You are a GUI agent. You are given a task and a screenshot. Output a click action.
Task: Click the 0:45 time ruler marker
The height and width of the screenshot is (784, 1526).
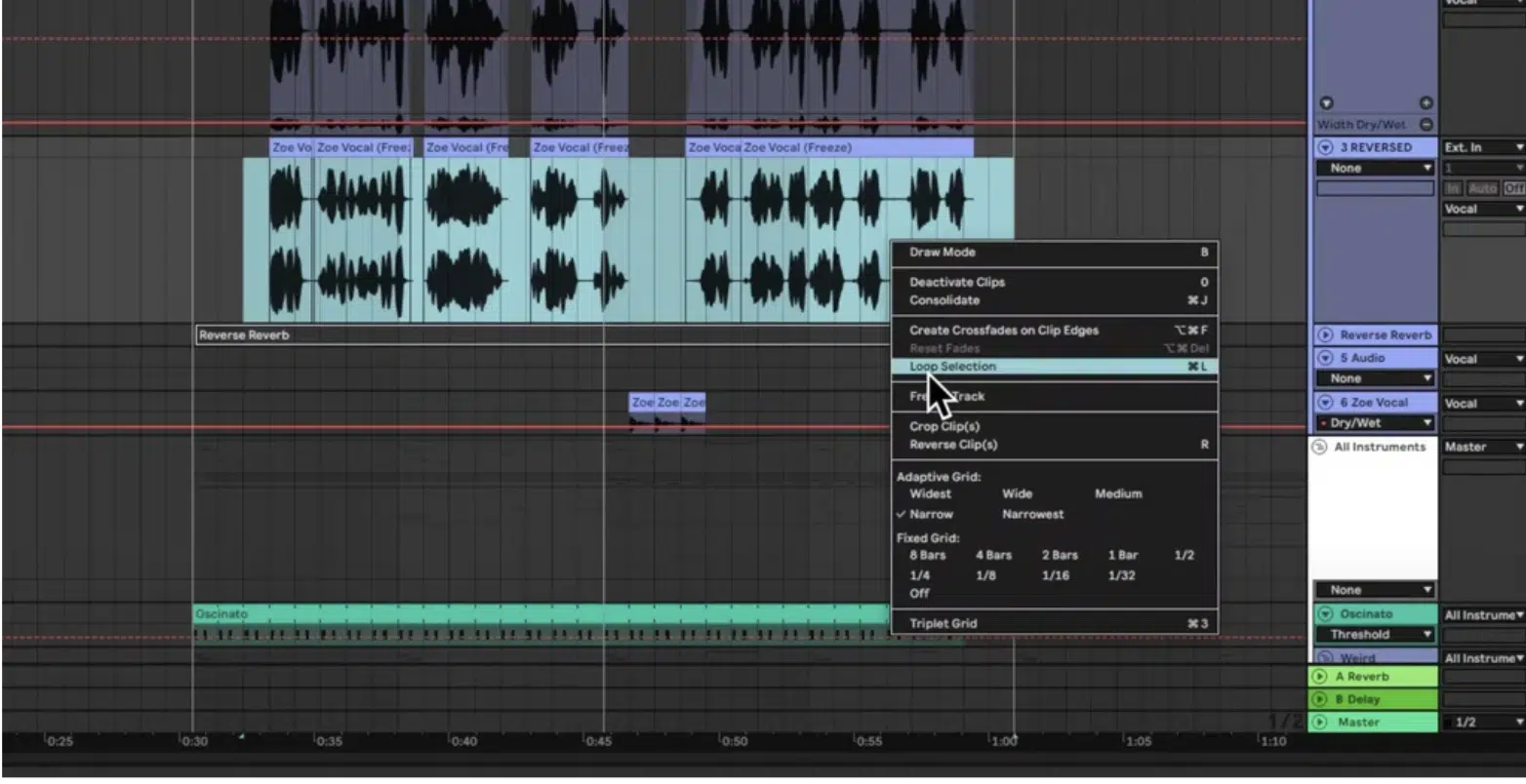pos(598,741)
